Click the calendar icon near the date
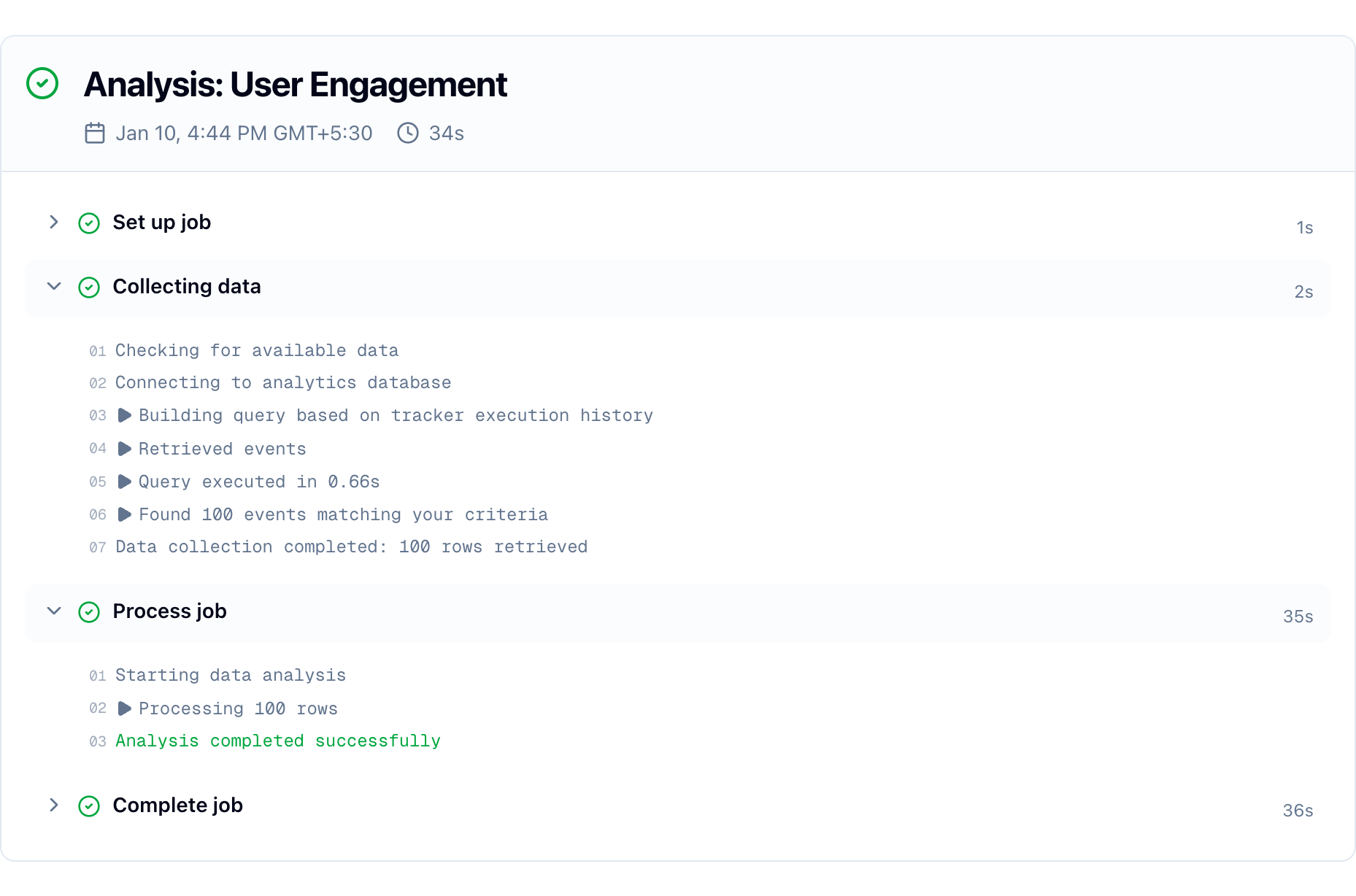This screenshot has width=1356, height=896. click(95, 133)
